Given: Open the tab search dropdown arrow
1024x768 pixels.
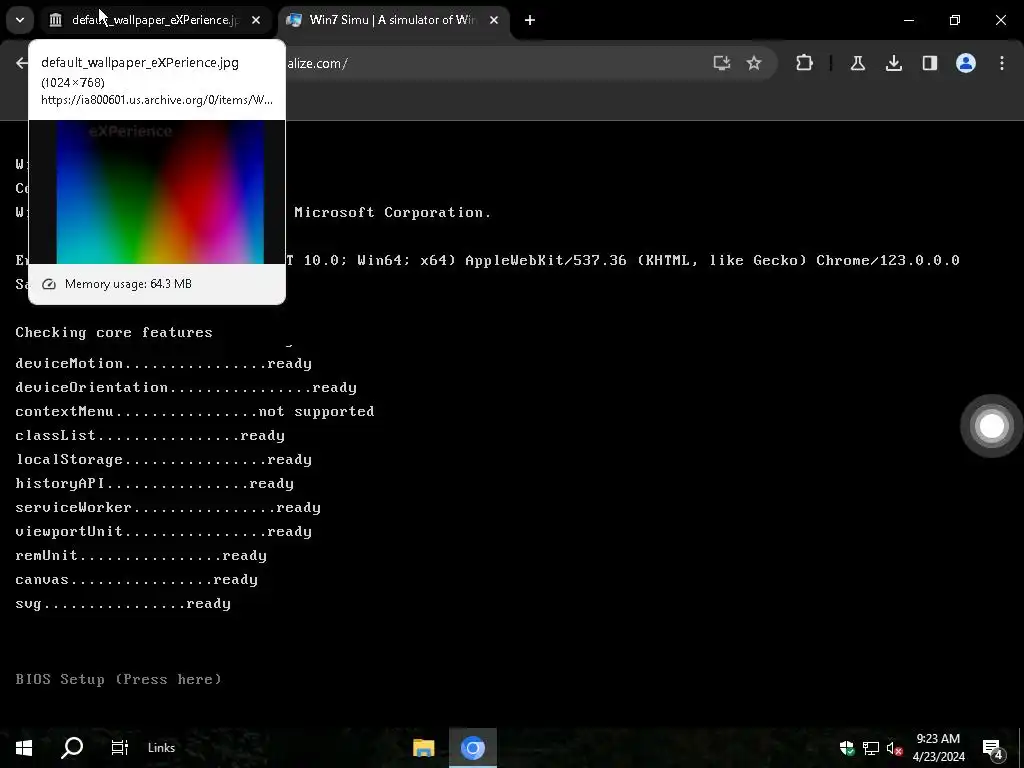Looking at the screenshot, I should point(20,20).
